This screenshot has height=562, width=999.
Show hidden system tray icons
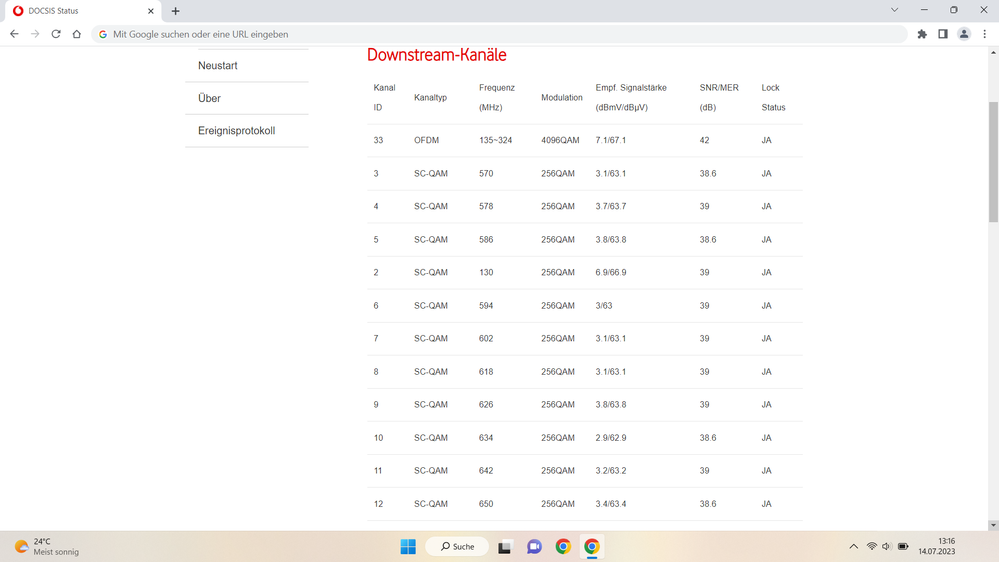pos(854,547)
